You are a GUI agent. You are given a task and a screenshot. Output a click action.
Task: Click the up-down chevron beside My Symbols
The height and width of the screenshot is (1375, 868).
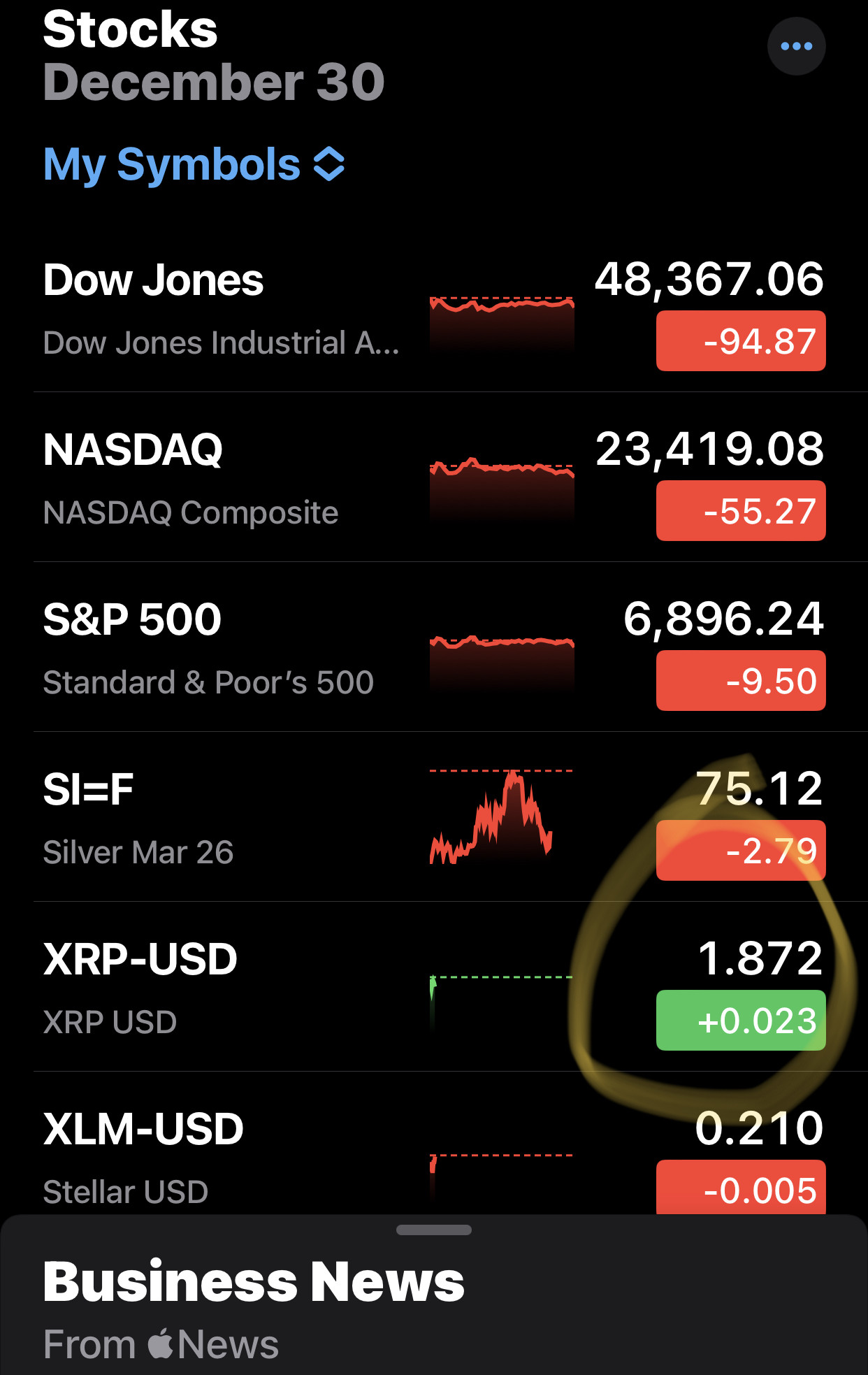tap(328, 165)
